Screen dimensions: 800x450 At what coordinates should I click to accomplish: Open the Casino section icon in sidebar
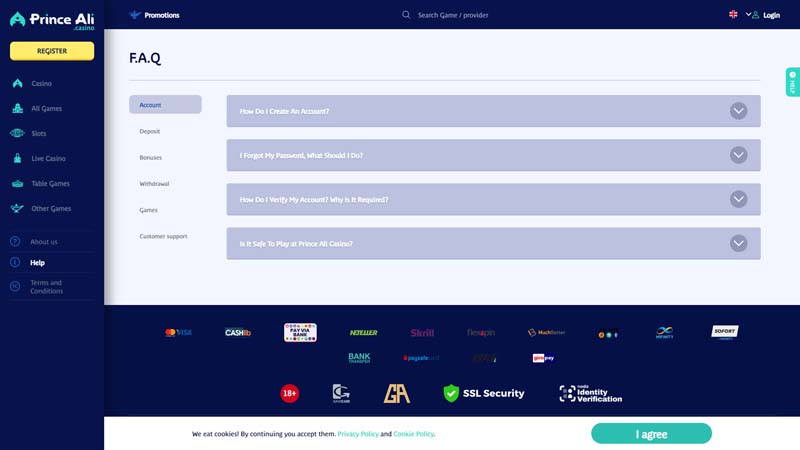click(x=17, y=83)
